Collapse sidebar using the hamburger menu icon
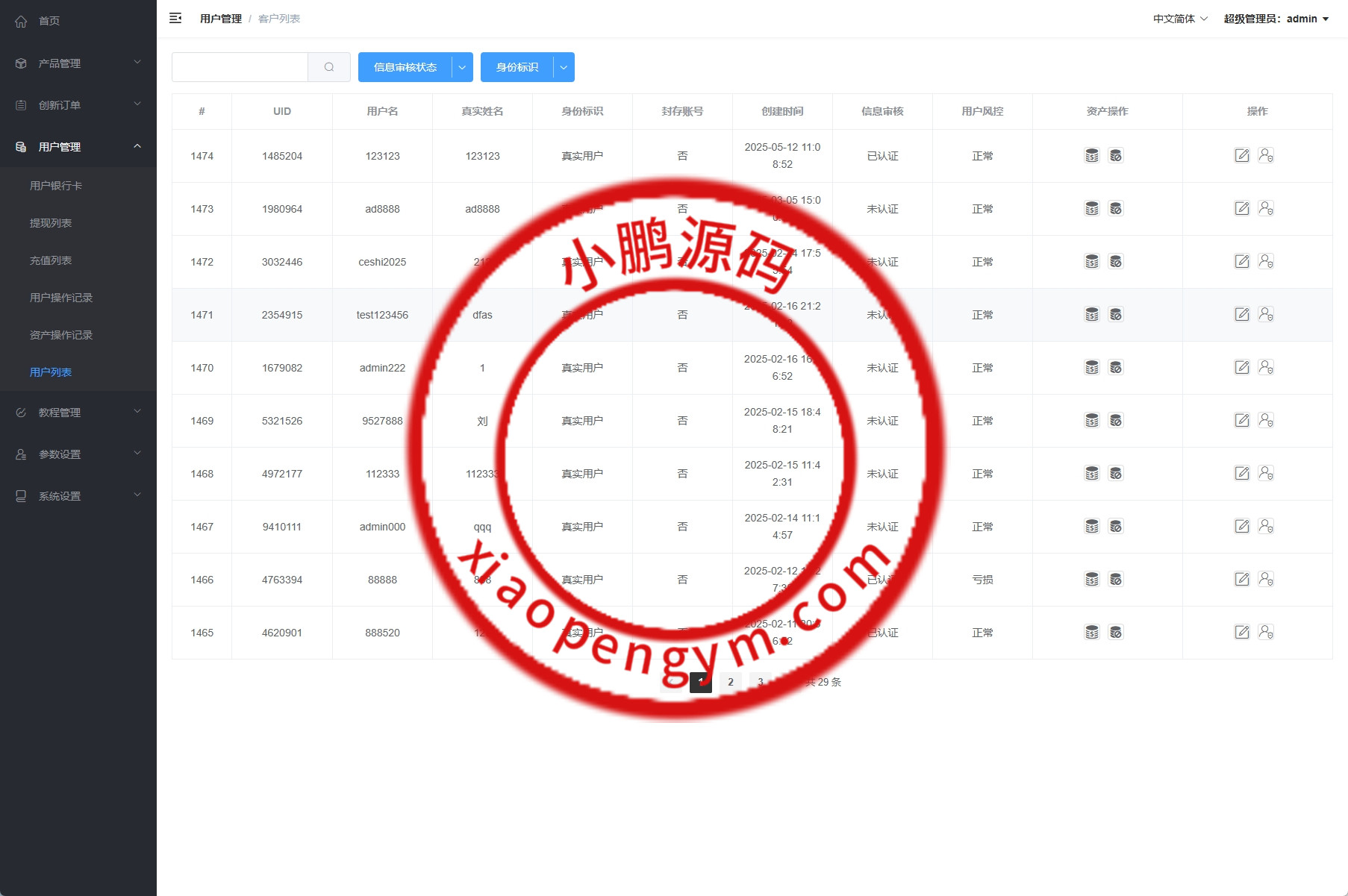Screen dimensions: 1348x896 [175, 19]
